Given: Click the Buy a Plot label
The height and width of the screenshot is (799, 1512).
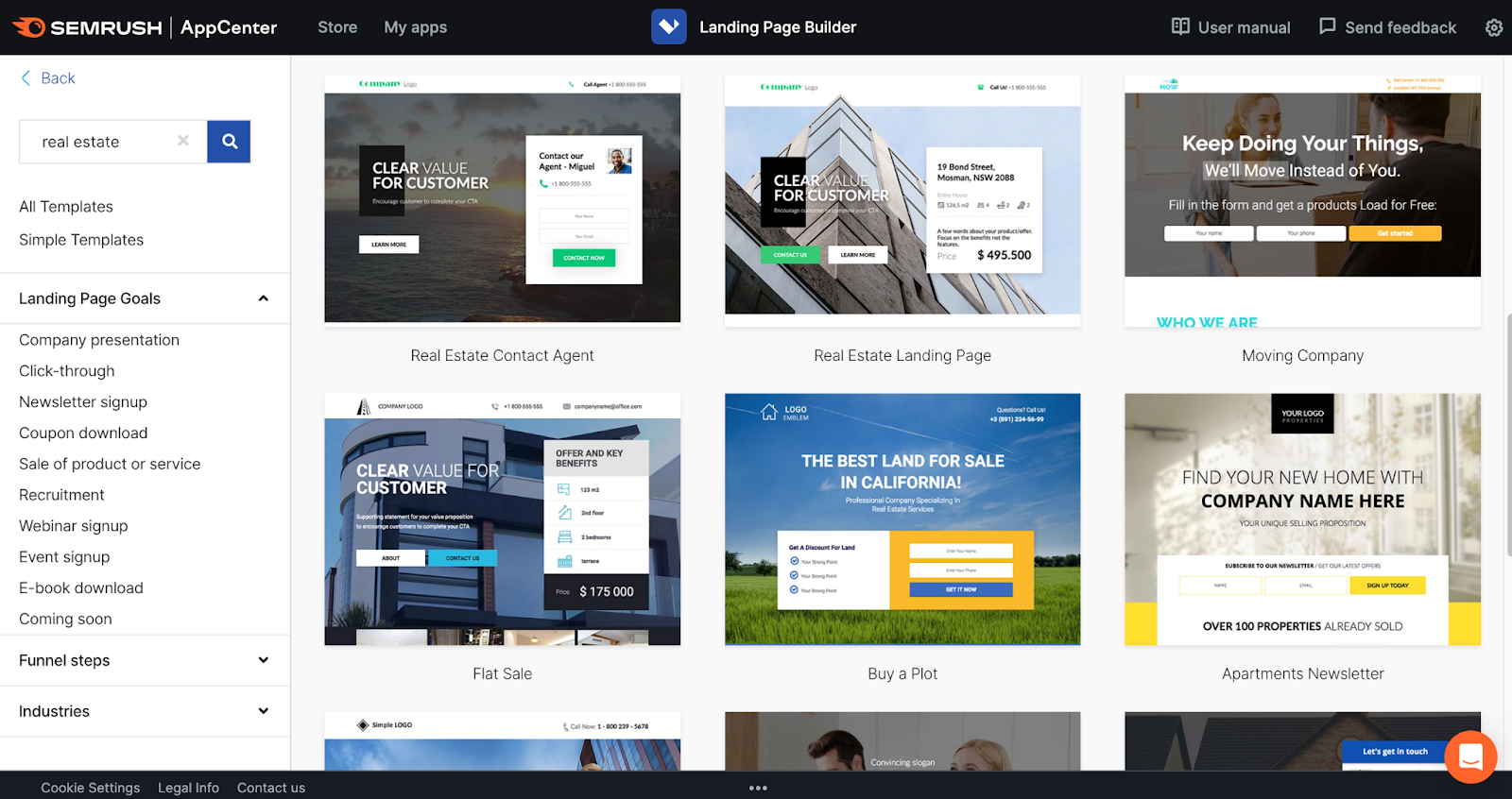Looking at the screenshot, I should coord(902,673).
